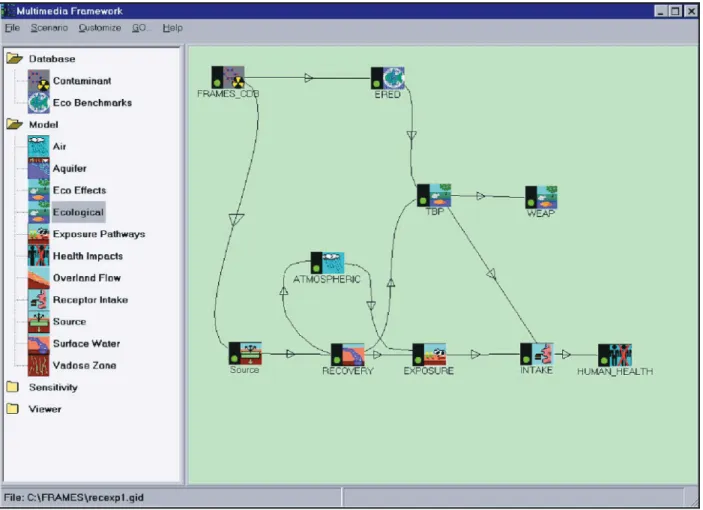Click the HUMAN_HEALTH node icon
703x510 pixels.
click(615, 355)
